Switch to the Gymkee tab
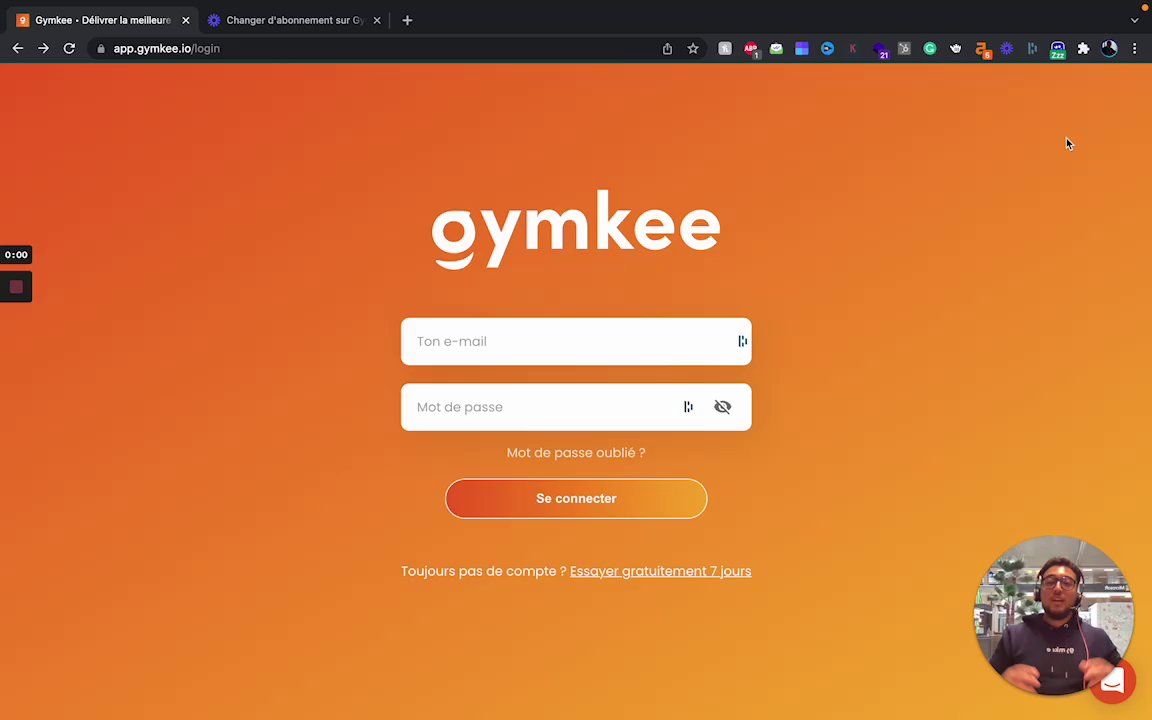The image size is (1152, 720). tap(103, 21)
